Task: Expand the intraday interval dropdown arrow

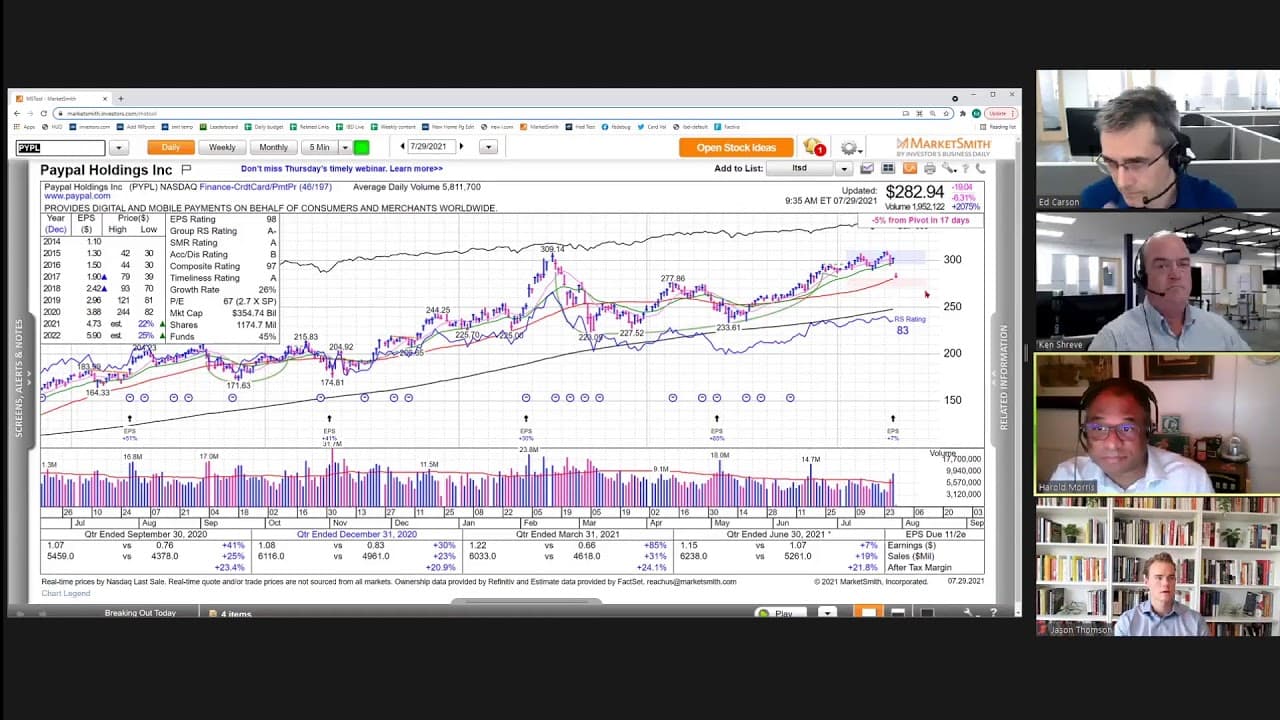Action: click(345, 147)
